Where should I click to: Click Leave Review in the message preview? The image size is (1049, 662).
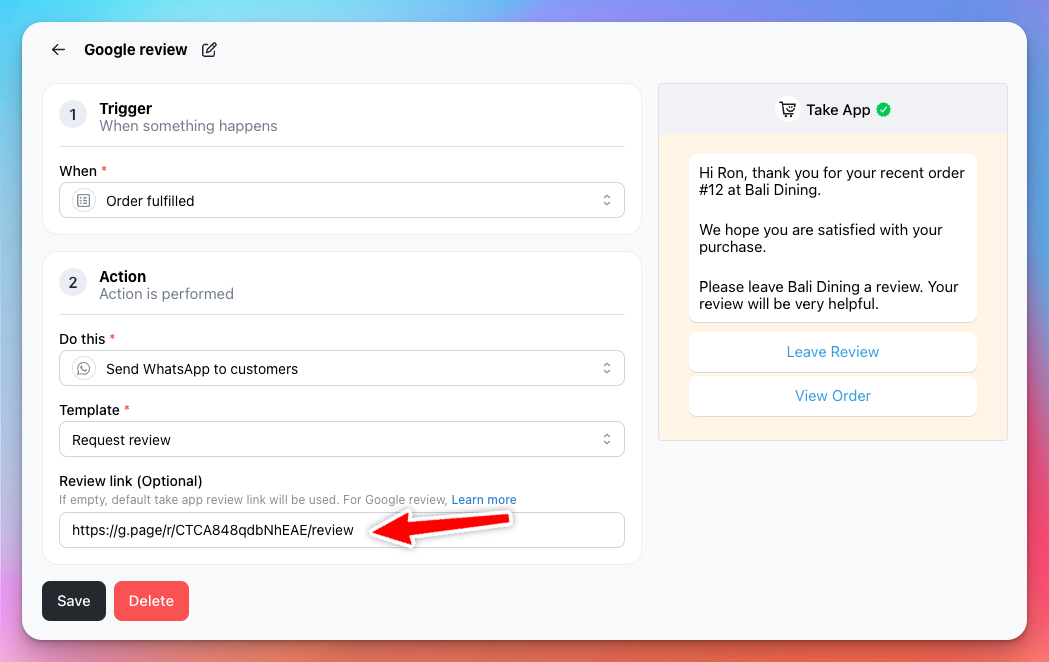tap(832, 352)
